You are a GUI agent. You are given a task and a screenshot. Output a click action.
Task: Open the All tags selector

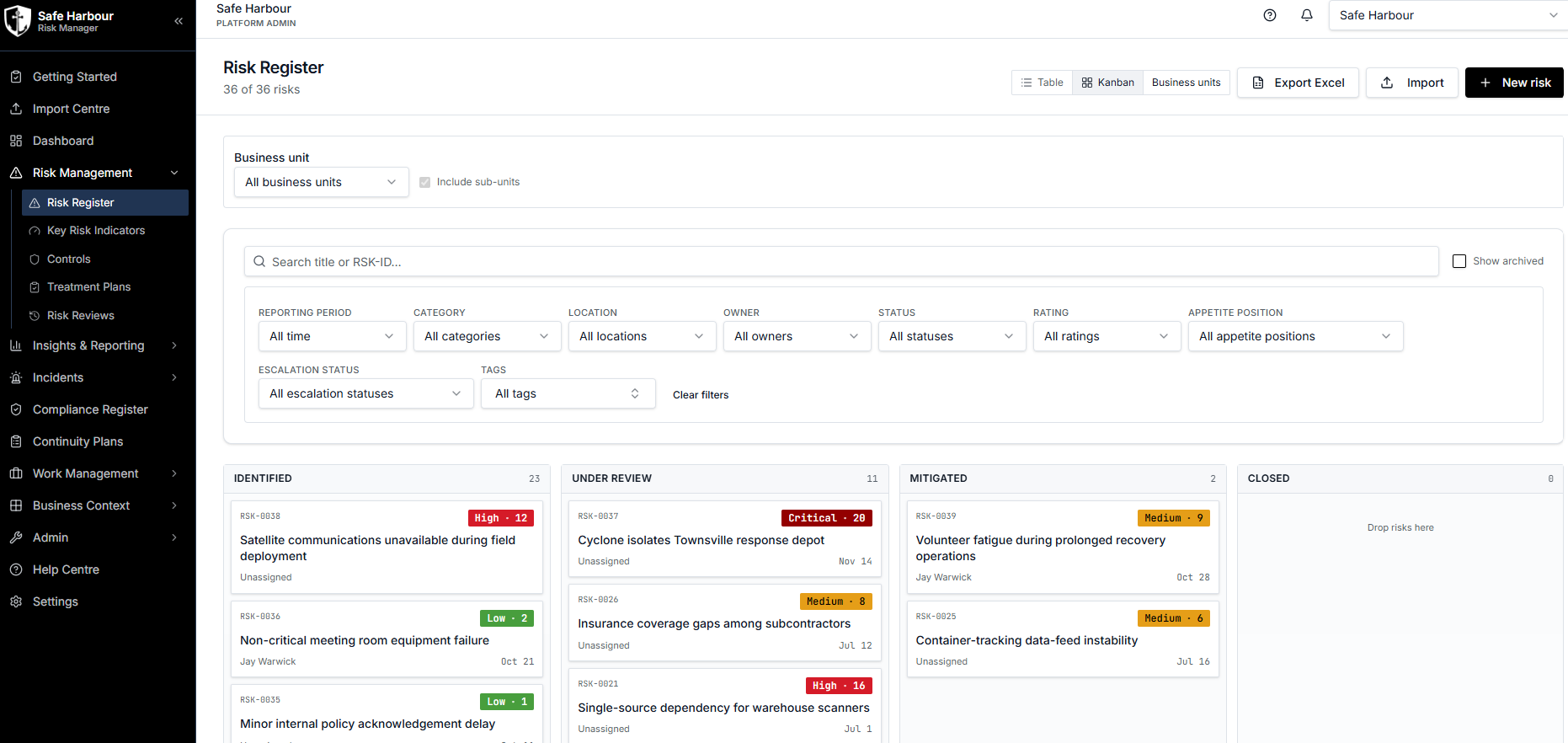568,393
